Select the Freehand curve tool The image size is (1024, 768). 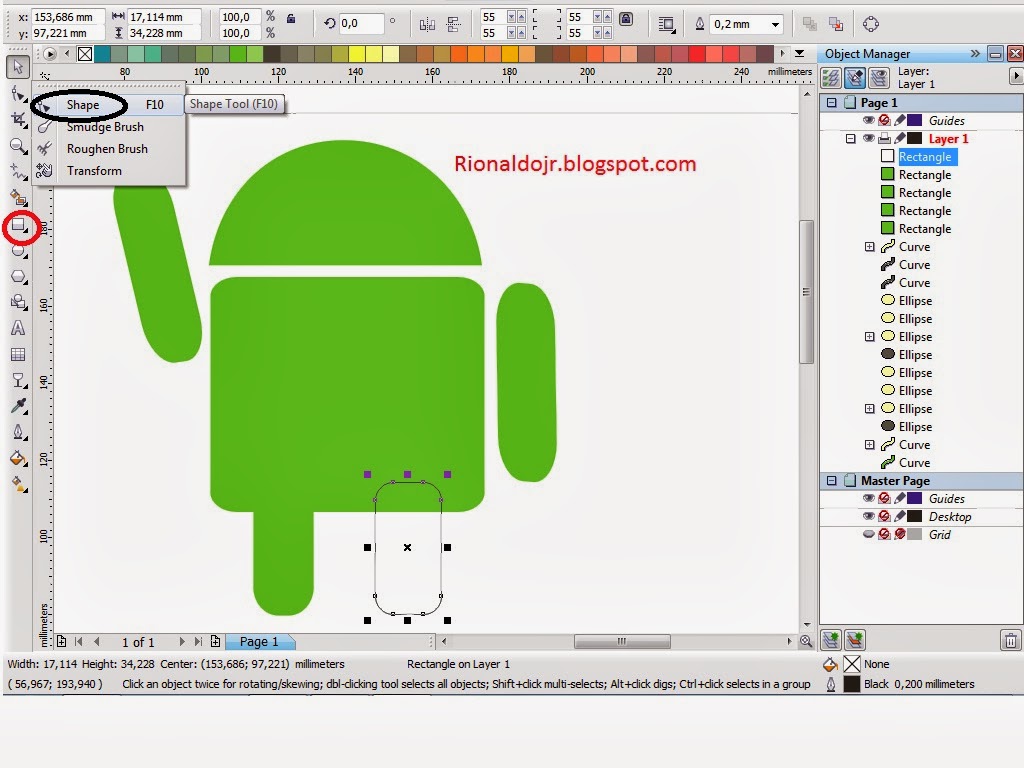[18, 172]
